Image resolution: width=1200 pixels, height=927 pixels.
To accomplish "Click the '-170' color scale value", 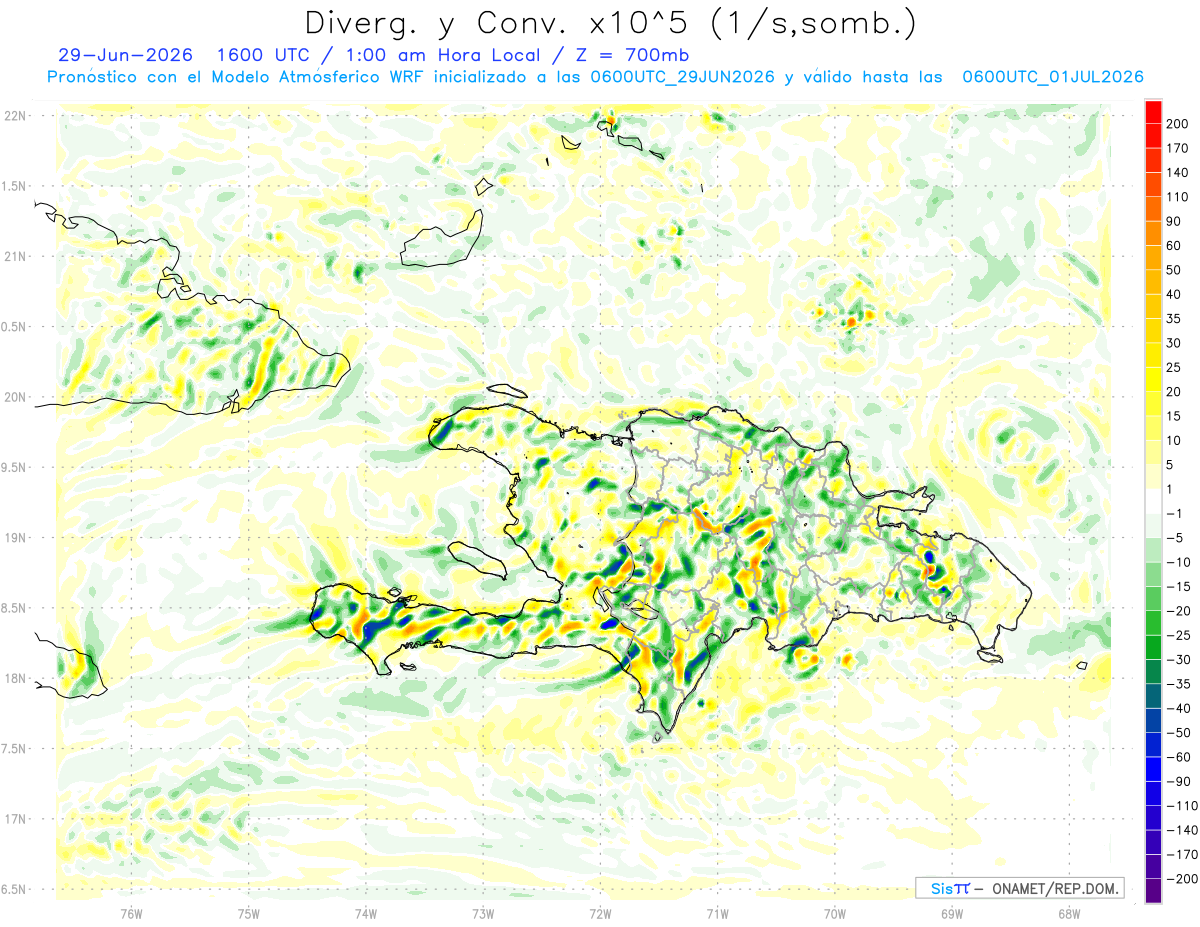I will 1180,854.
